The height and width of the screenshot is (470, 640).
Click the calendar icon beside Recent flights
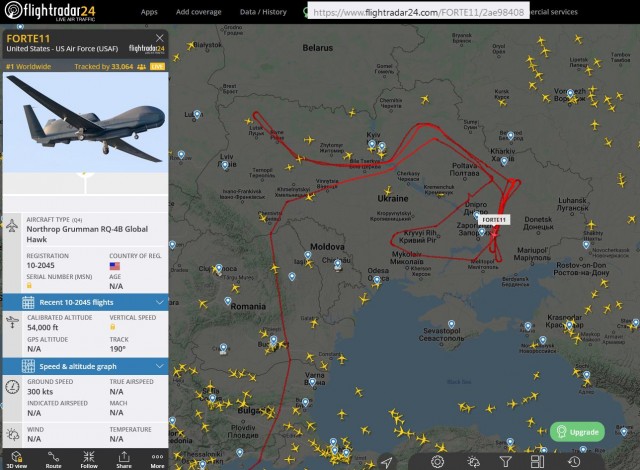(x=28, y=302)
